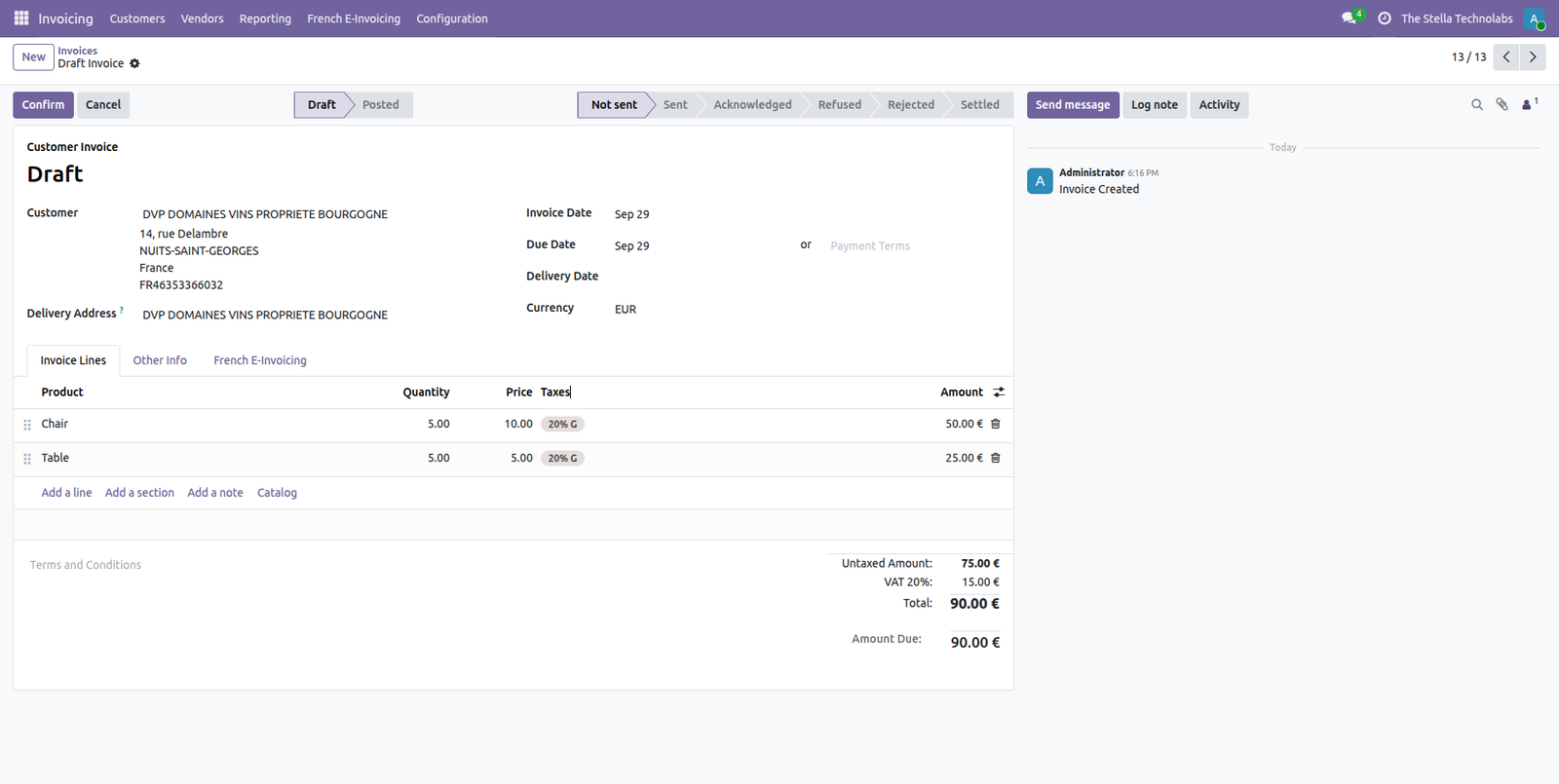Go back to Invoices breadcrumb
1559x784 pixels.
(x=77, y=51)
